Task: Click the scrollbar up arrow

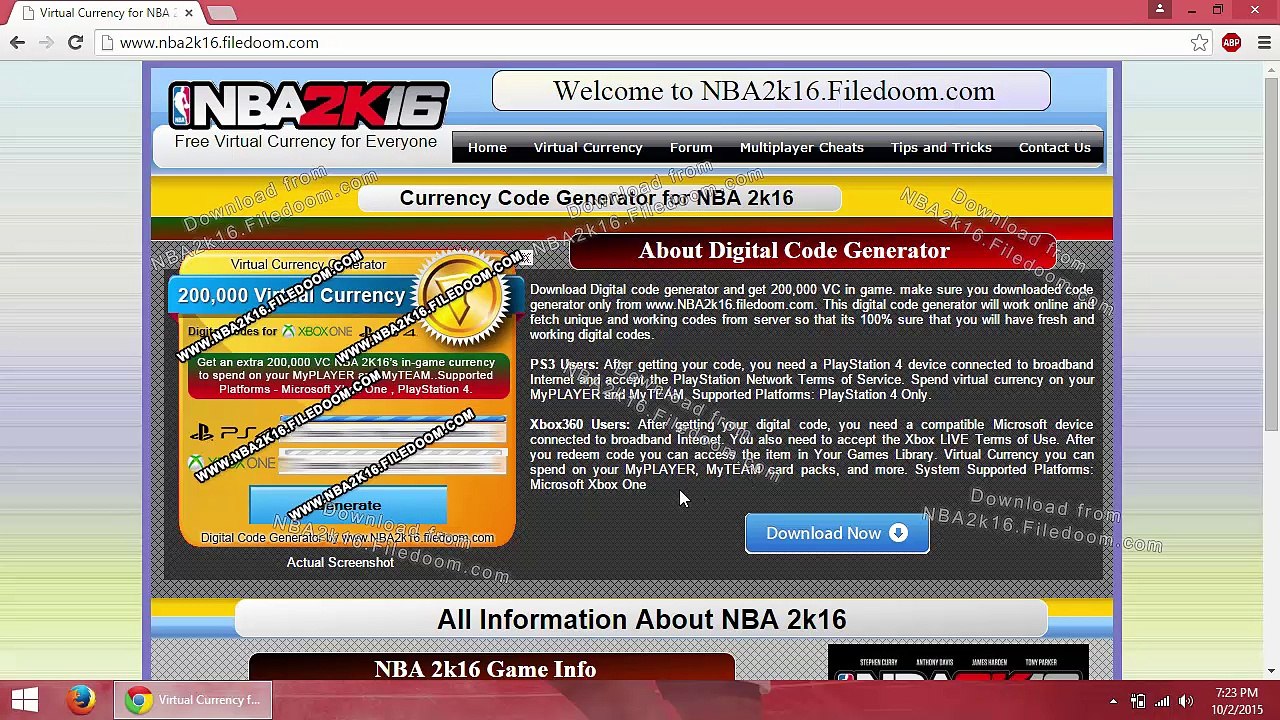Action: [x=1271, y=70]
